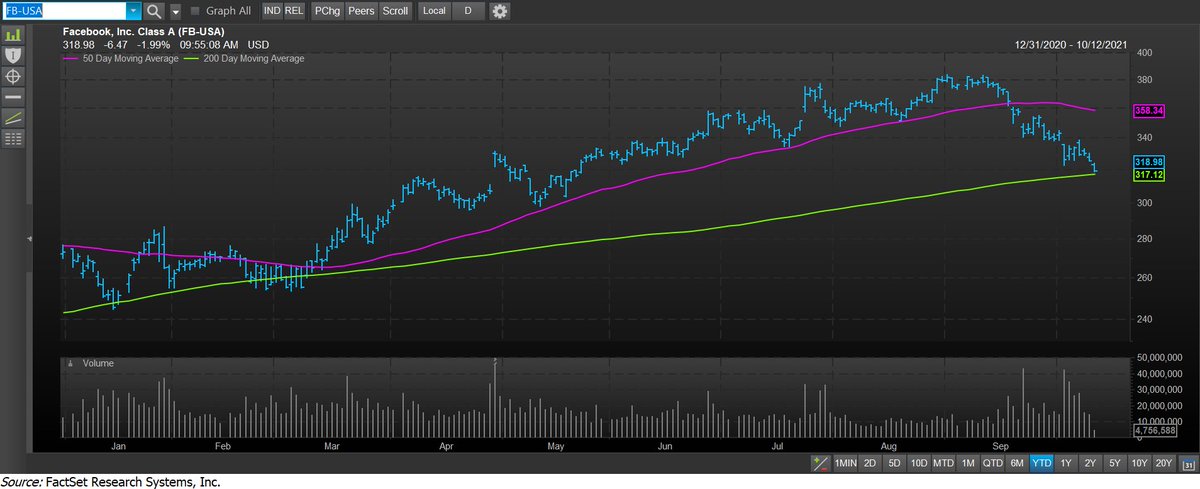Click the FB-USA ticker input field
1200x489 pixels.
tap(65, 11)
